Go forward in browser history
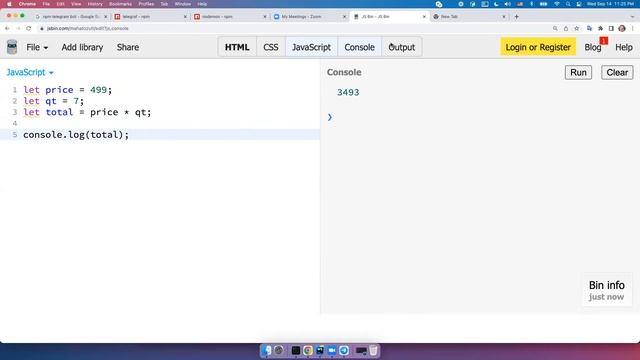Screen dimensions: 640x360 coord(18,29)
